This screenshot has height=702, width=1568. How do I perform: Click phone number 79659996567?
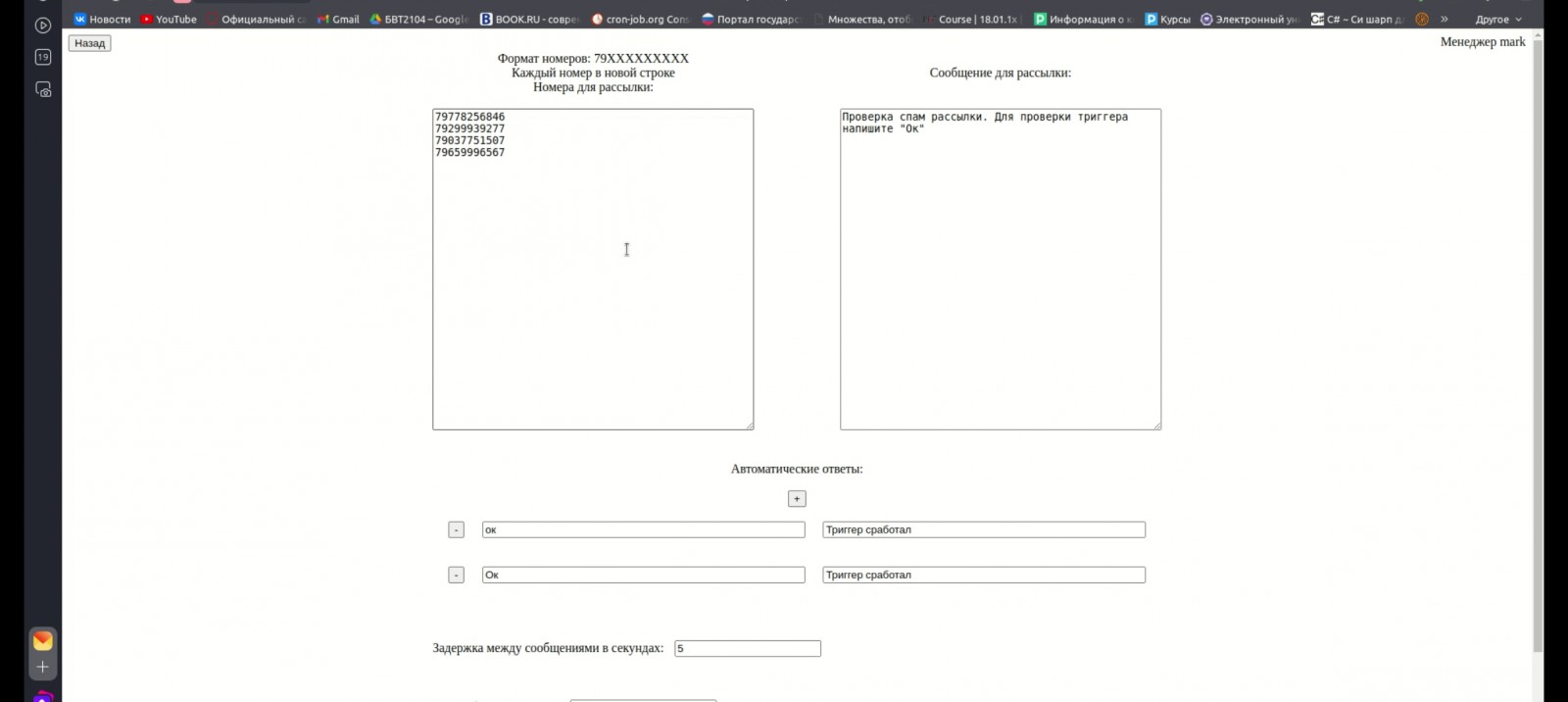[470, 152]
